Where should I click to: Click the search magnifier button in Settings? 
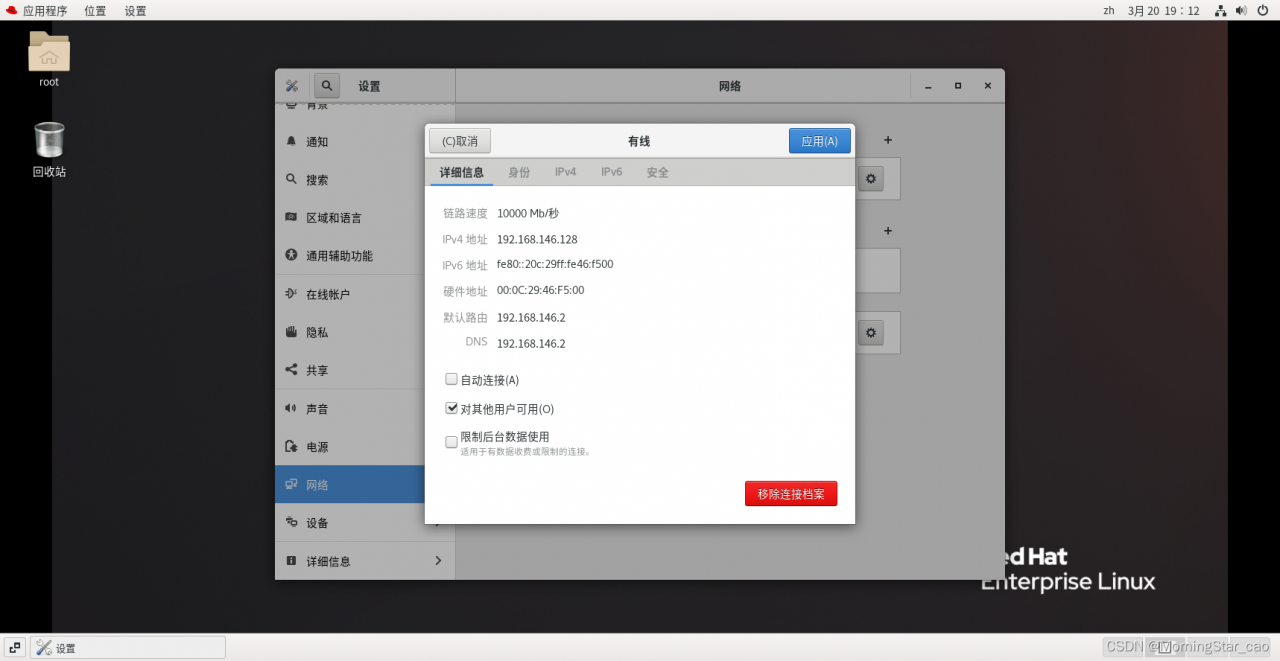pos(327,86)
